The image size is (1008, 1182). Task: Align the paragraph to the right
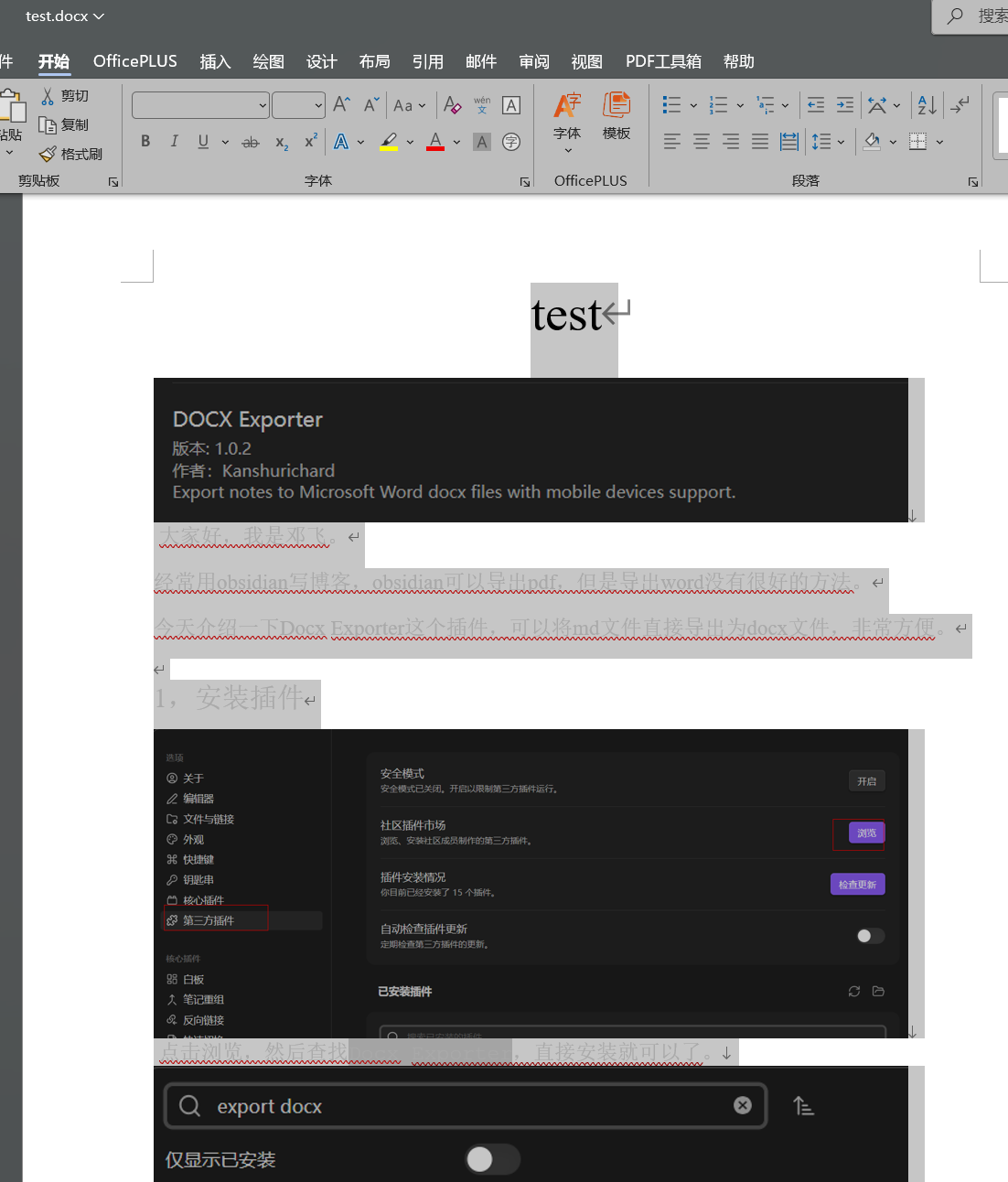(x=731, y=142)
